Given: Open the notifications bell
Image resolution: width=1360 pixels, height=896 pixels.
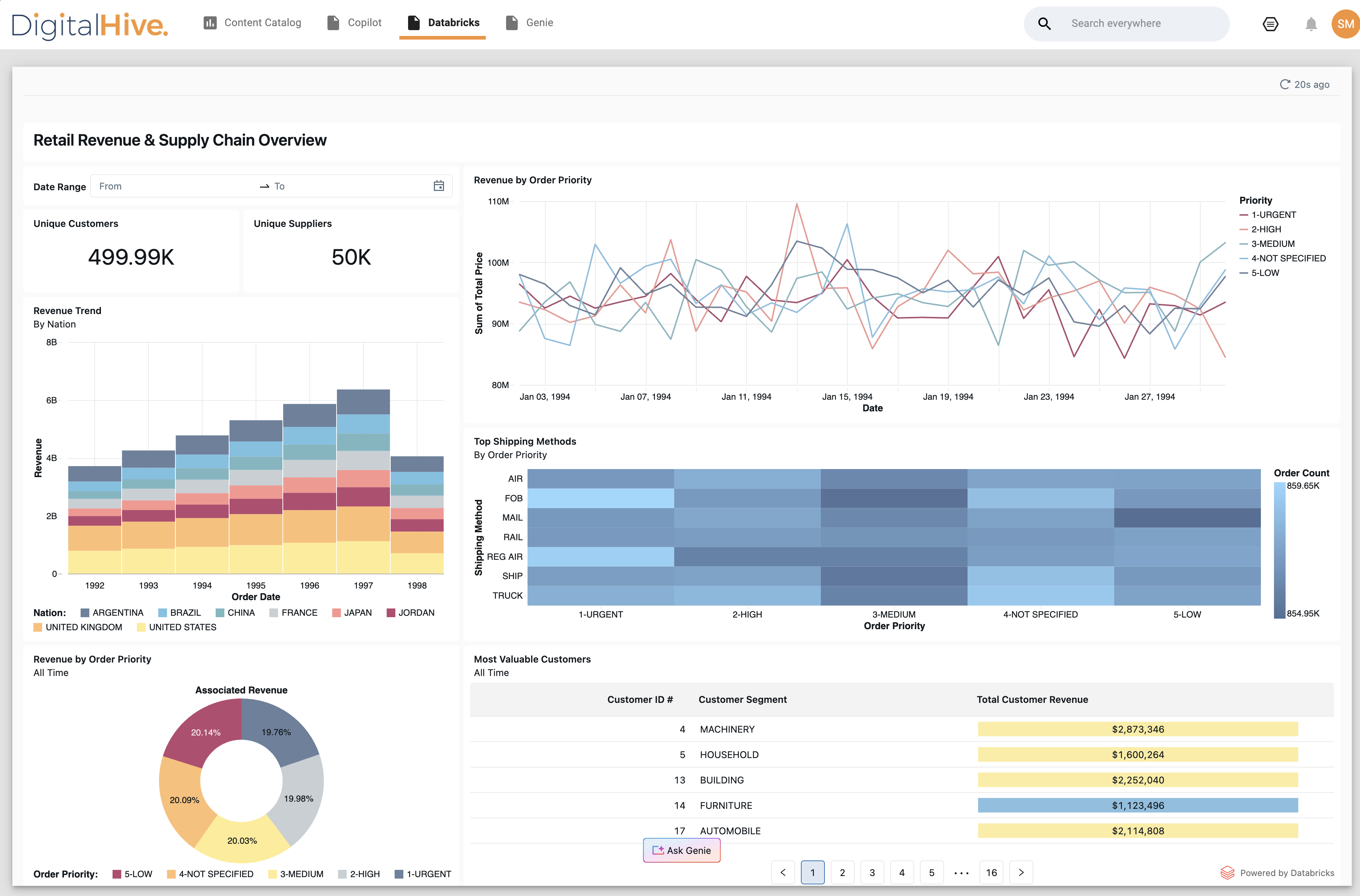Looking at the screenshot, I should tap(1311, 24).
